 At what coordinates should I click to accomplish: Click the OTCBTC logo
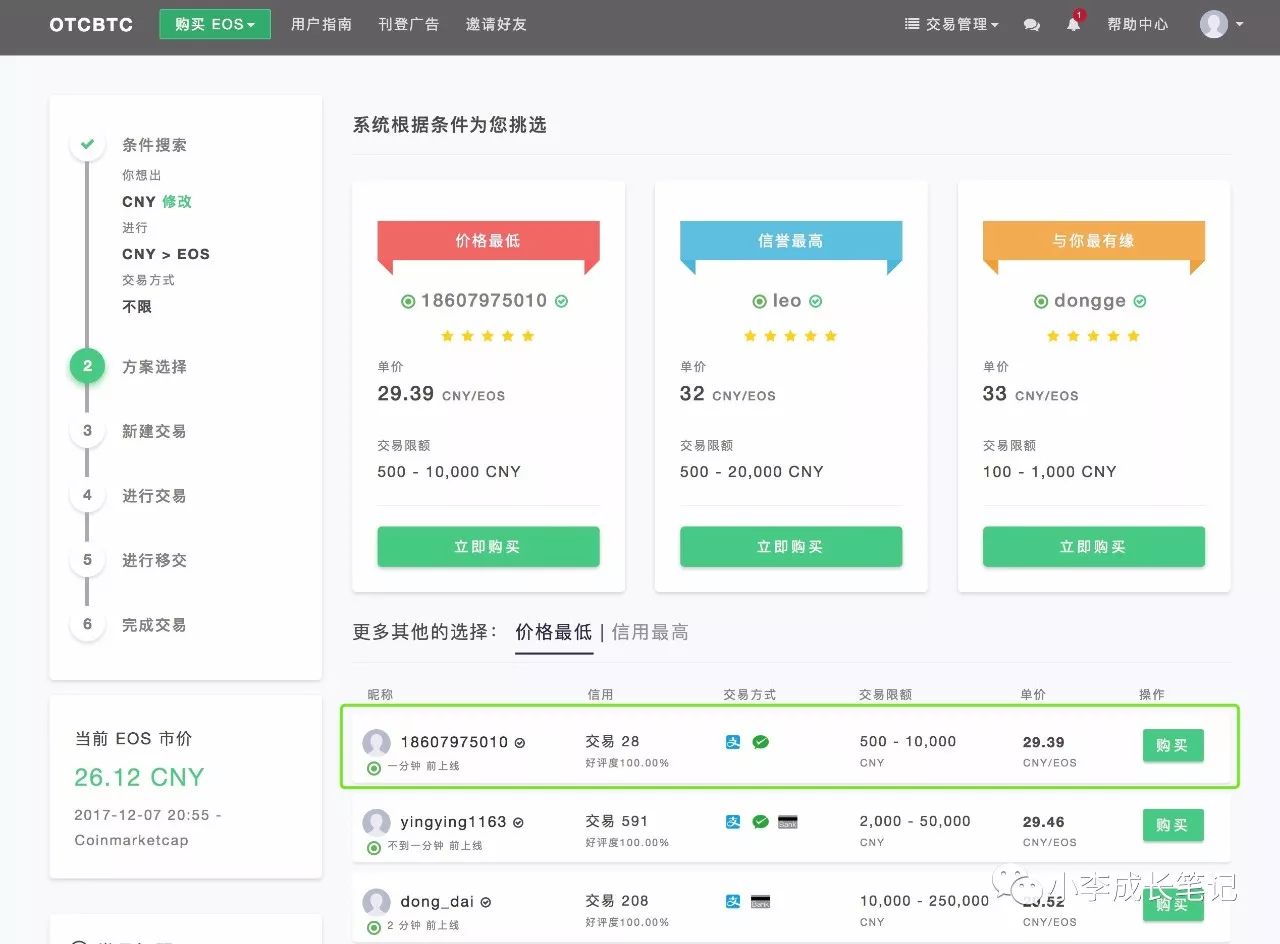[x=90, y=25]
